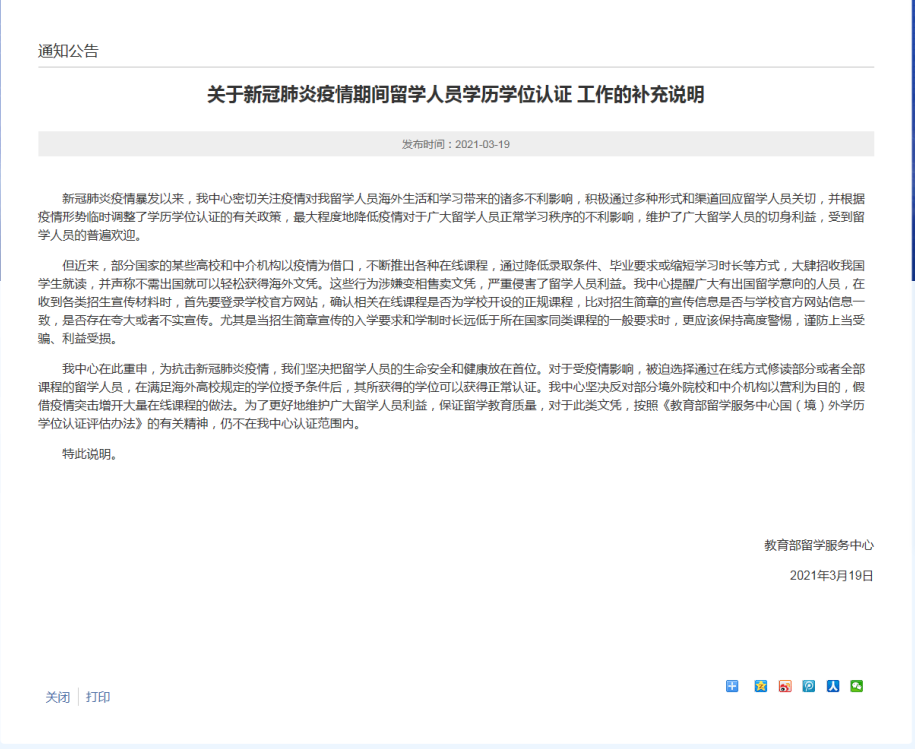915x749 pixels.
Task: Click the paragraph starting 但近来，部分国家
Action: pos(452,302)
